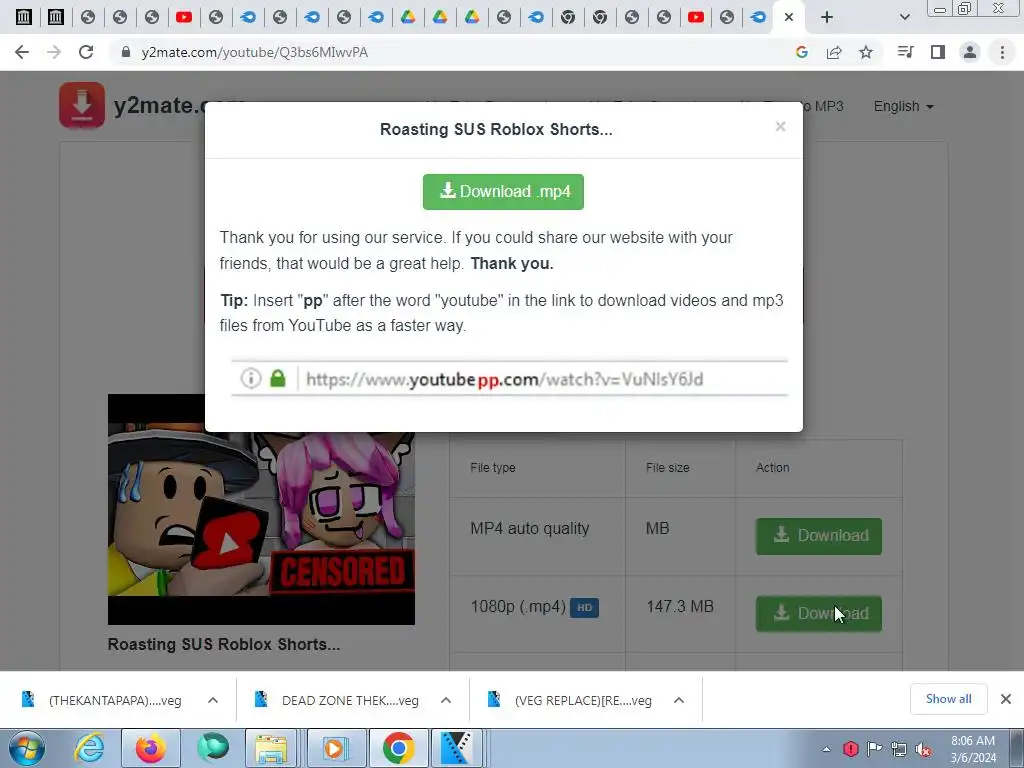
Task: Open the clock showing 8:06 AM
Action: click(973, 749)
